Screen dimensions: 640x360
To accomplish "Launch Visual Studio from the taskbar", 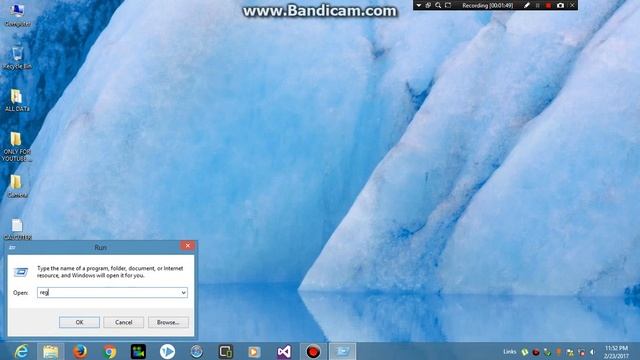I will coord(284,351).
